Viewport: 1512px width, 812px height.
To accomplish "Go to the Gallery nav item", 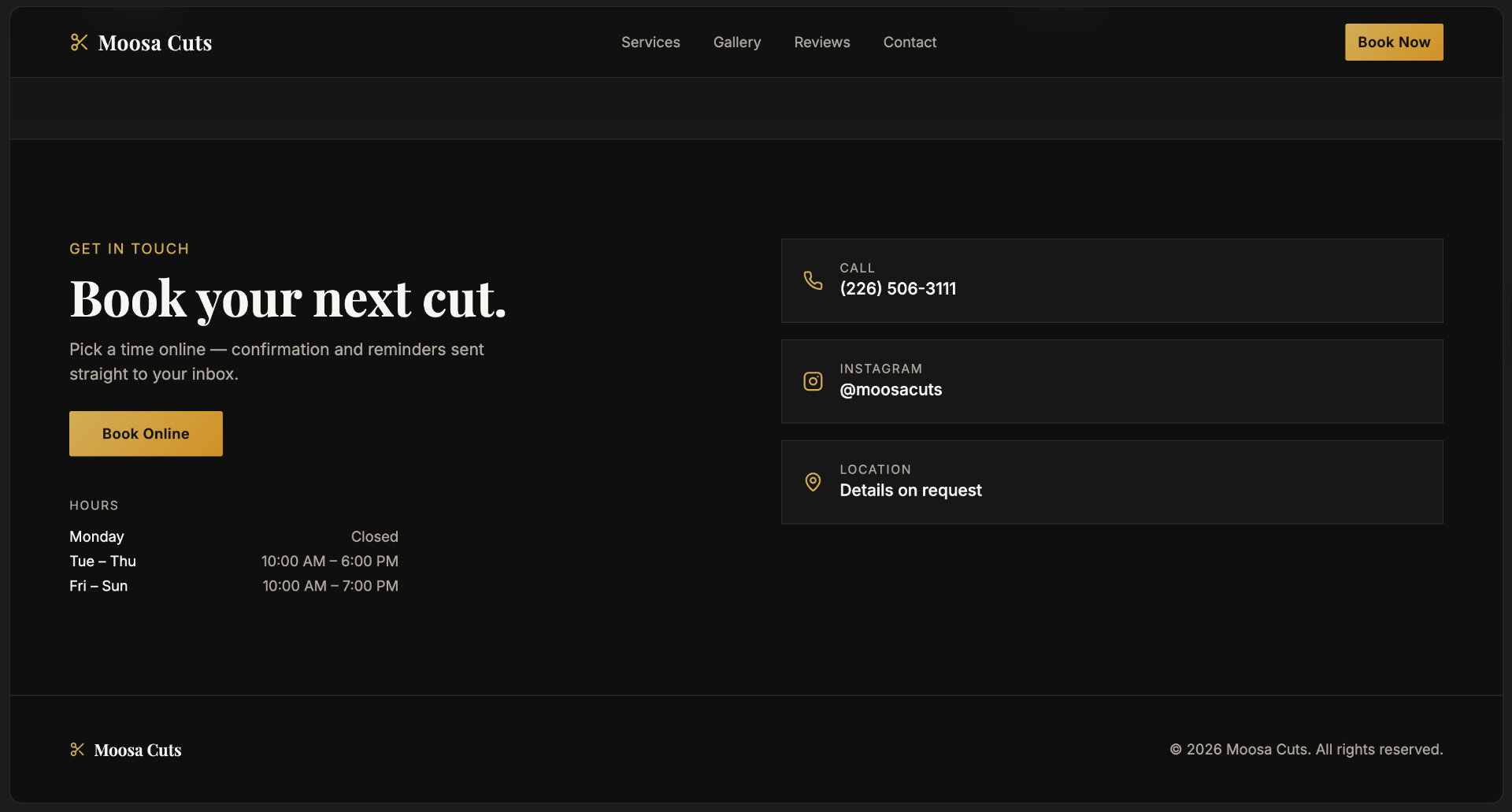I will (737, 43).
